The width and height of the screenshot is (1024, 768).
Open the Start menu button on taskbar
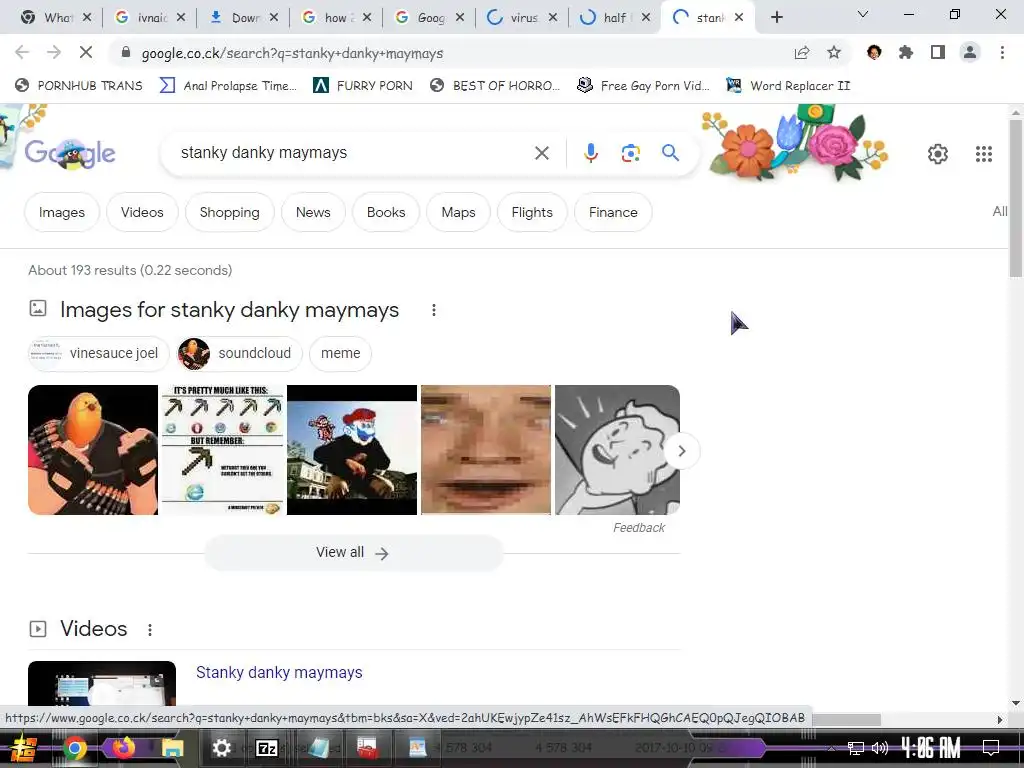(x=24, y=748)
